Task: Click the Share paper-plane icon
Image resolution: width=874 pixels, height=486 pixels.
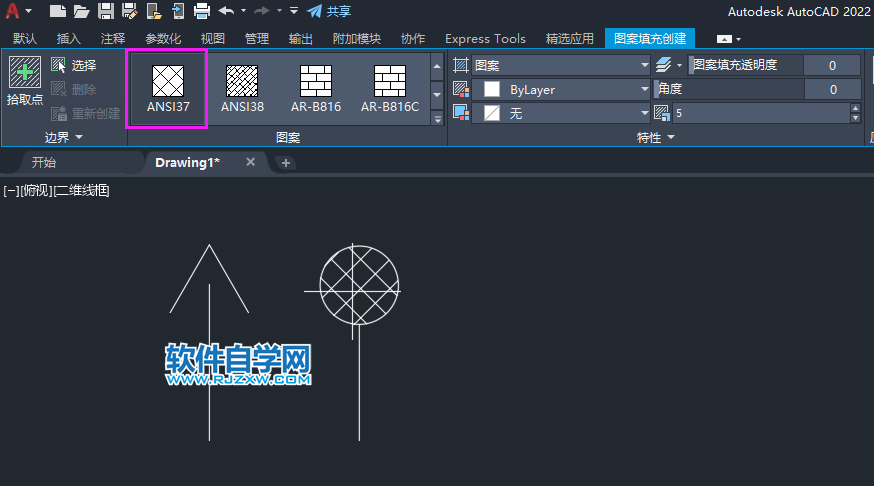Action: [x=314, y=11]
